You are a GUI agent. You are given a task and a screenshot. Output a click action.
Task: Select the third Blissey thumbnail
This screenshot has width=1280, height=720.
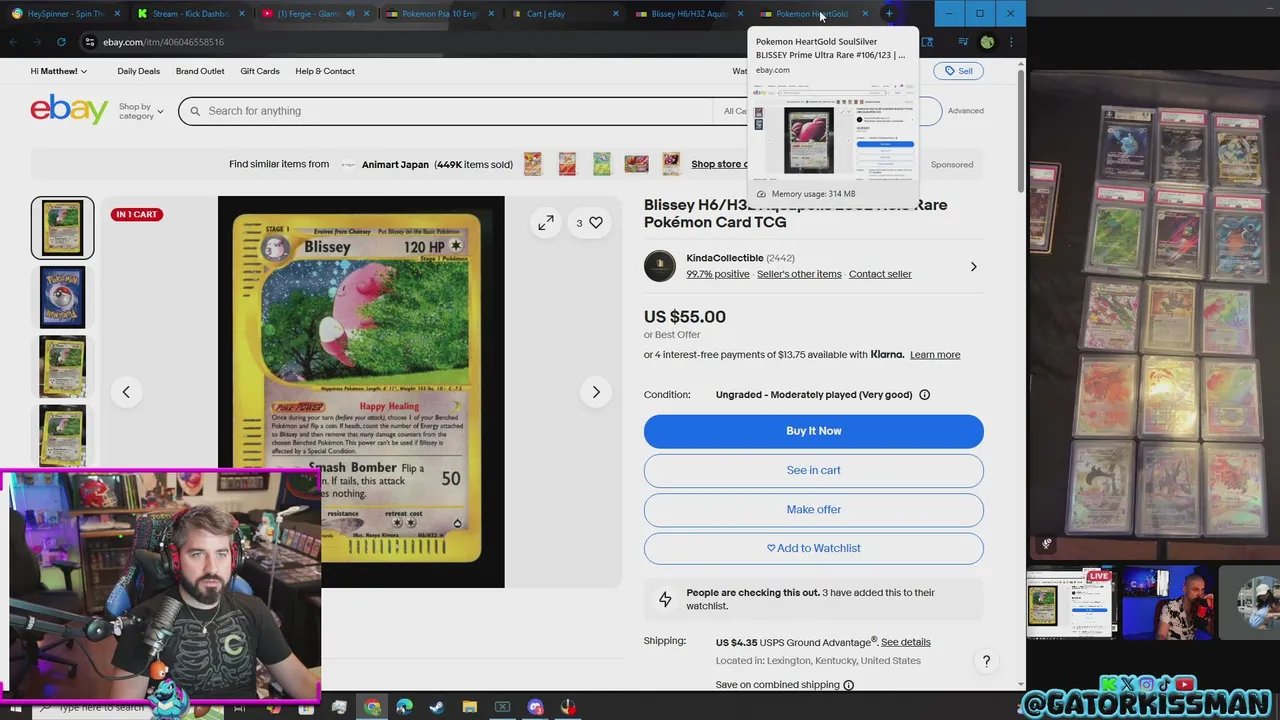click(x=62, y=367)
